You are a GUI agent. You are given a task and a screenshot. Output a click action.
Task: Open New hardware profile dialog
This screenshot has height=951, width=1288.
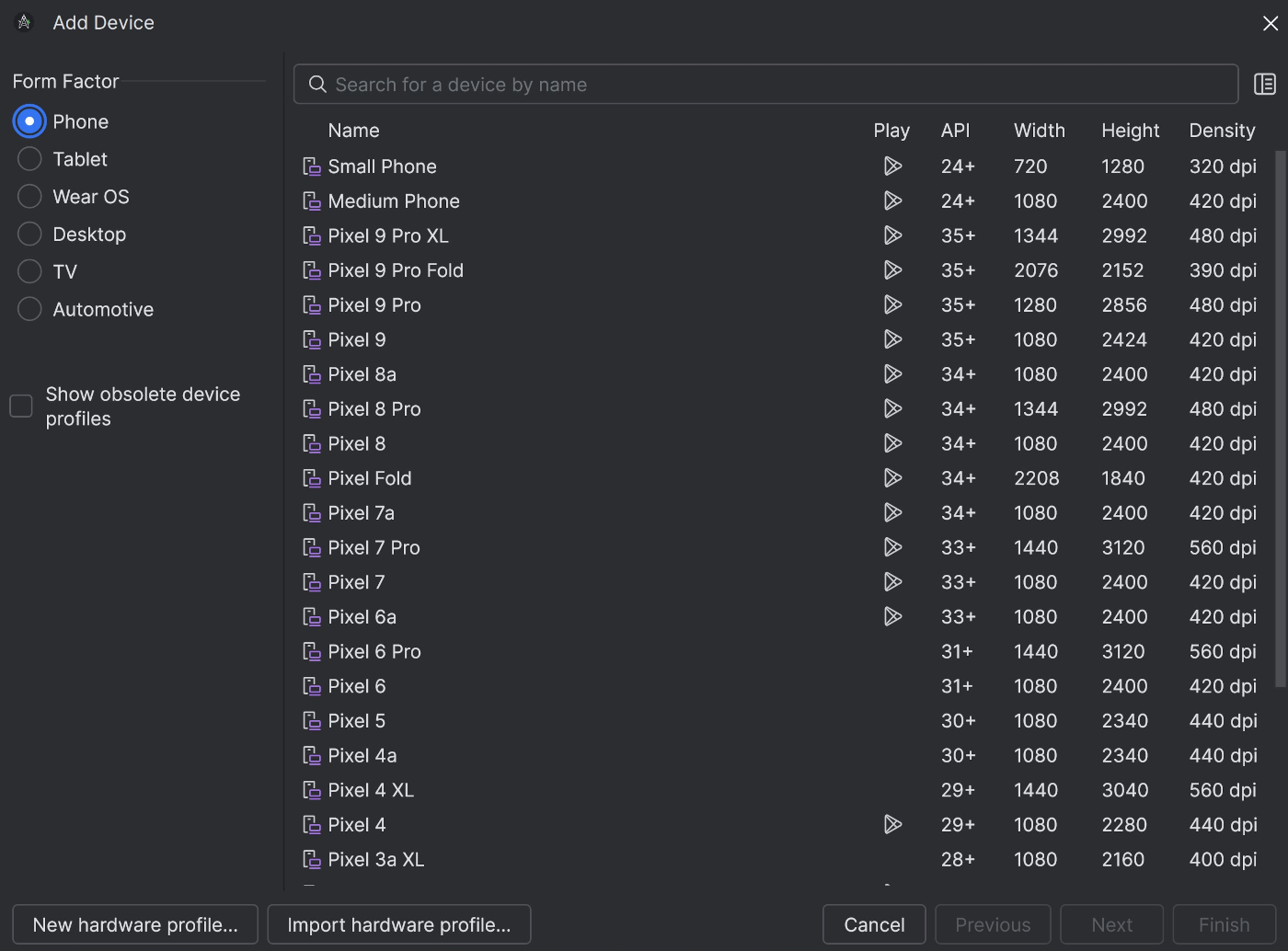(x=135, y=924)
